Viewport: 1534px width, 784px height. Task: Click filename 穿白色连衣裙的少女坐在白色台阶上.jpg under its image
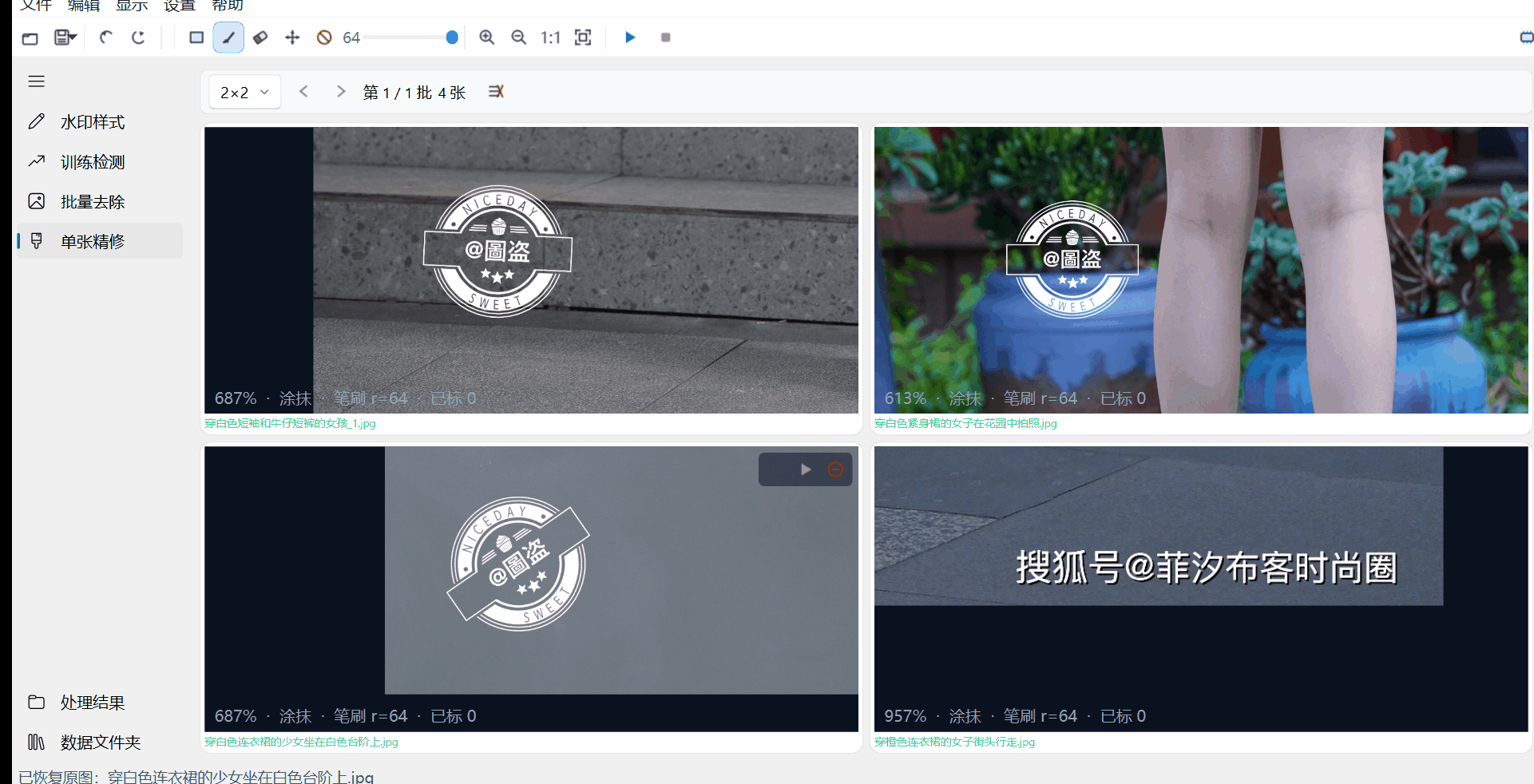(x=301, y=742)
